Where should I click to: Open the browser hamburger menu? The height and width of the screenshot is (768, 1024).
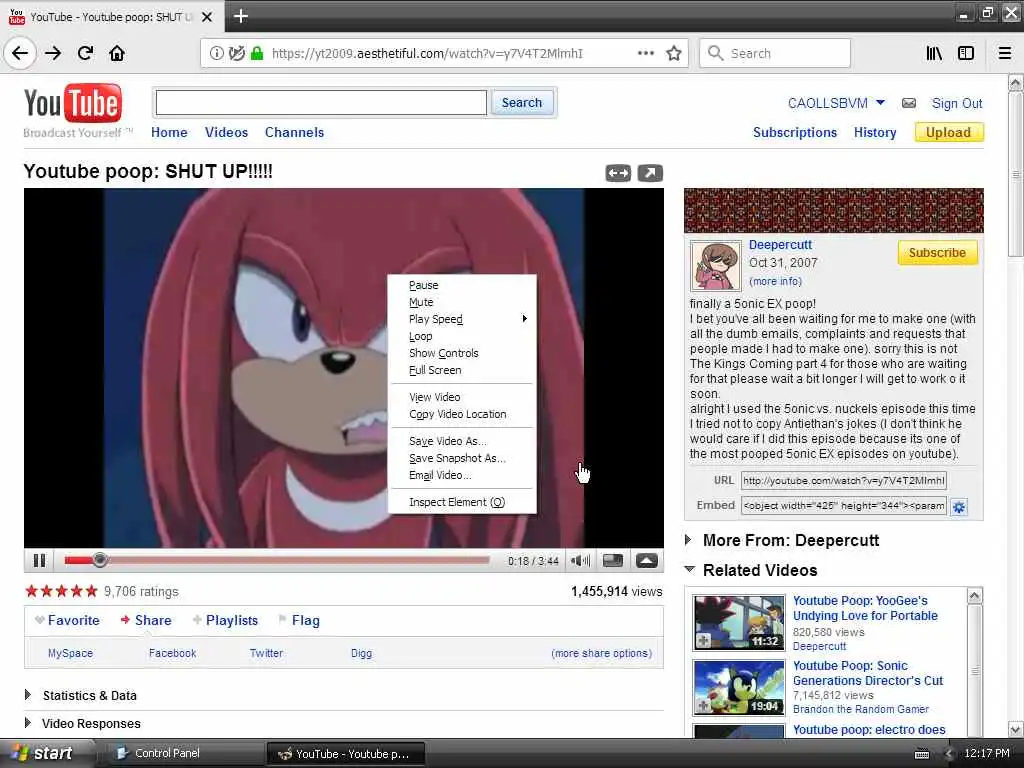(x=1005, y=54)
